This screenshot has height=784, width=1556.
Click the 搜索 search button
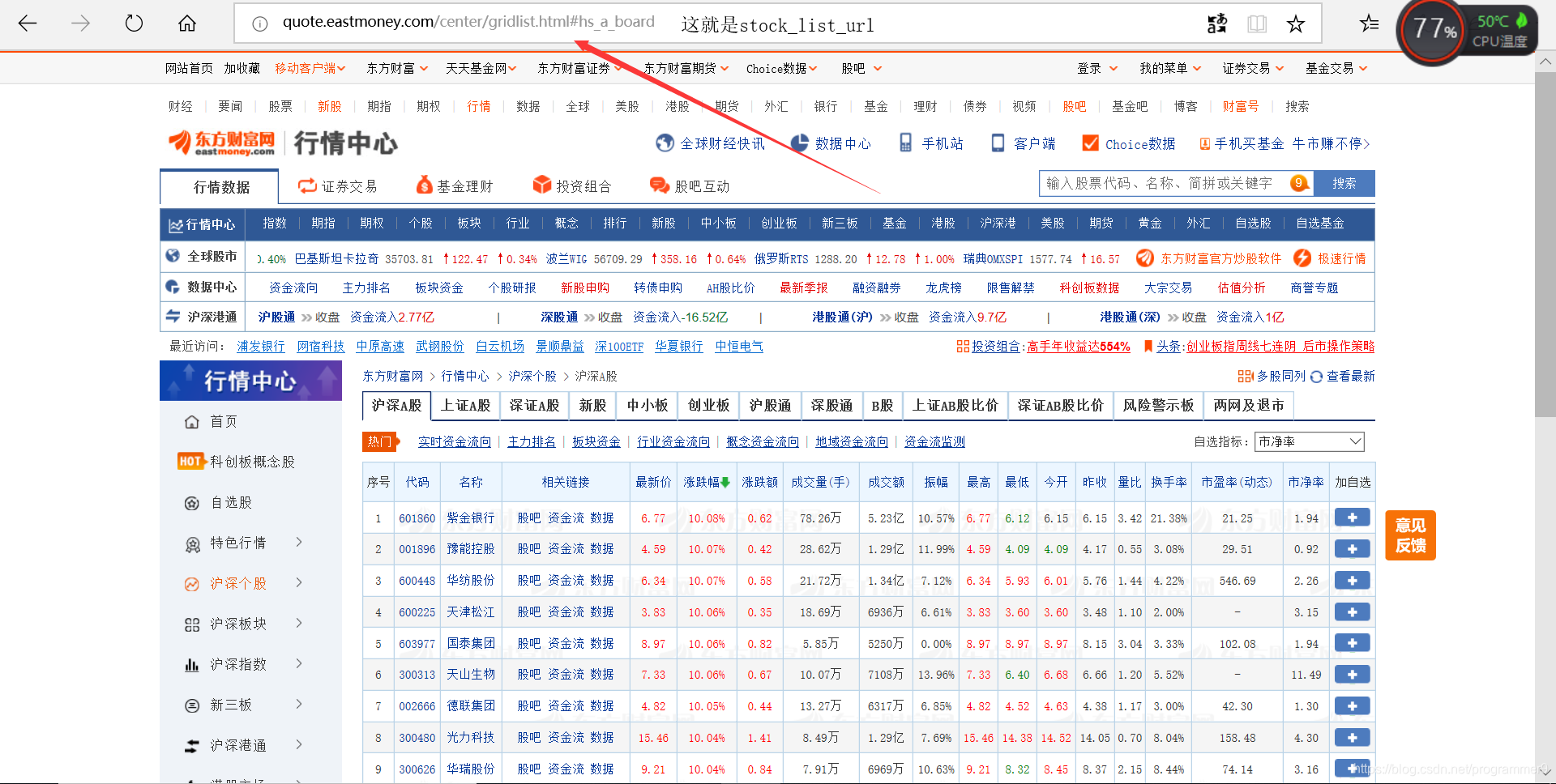(x=1344, y=184)
